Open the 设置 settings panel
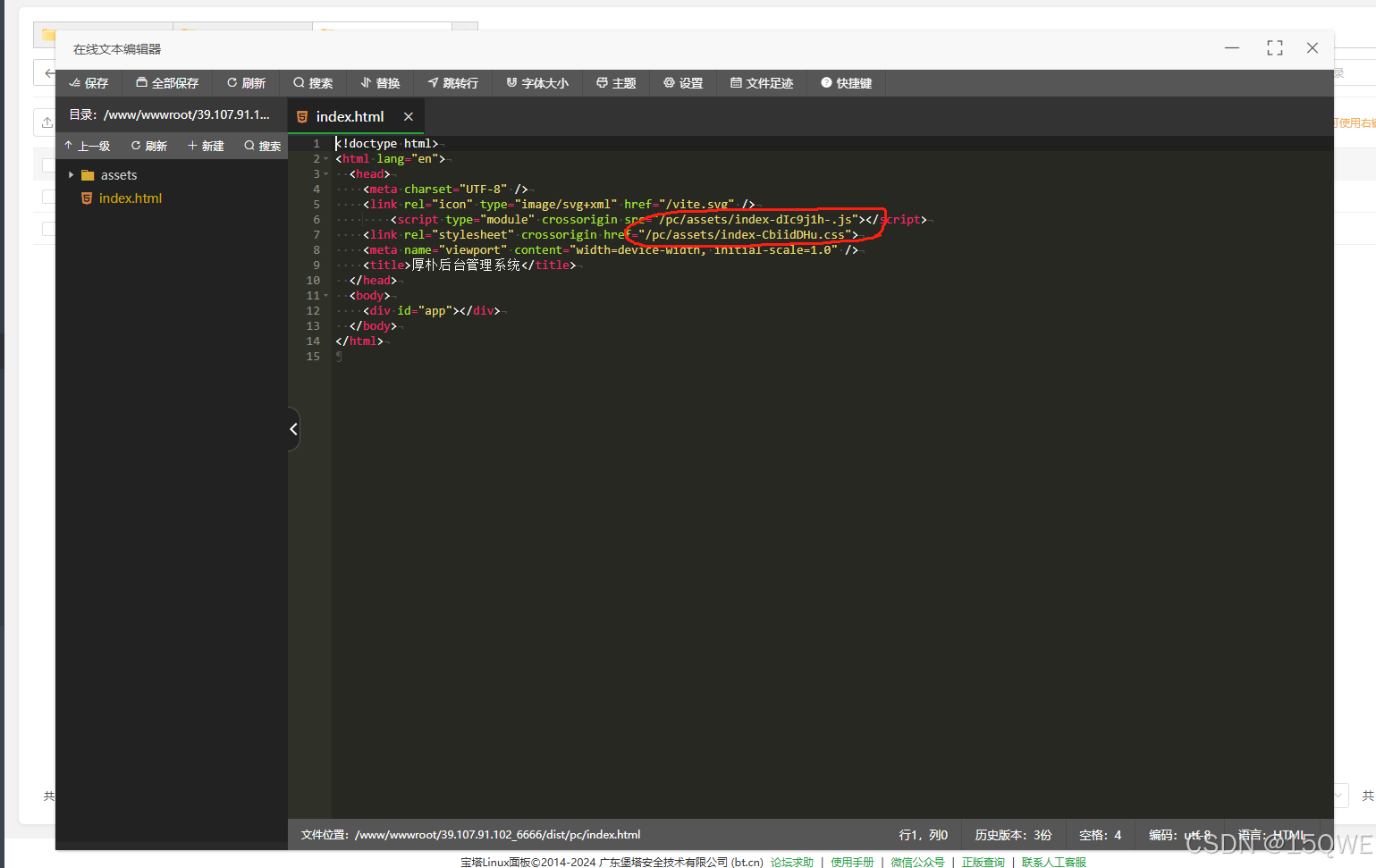Screen dimensions: 1376x868 coord(683,83)
